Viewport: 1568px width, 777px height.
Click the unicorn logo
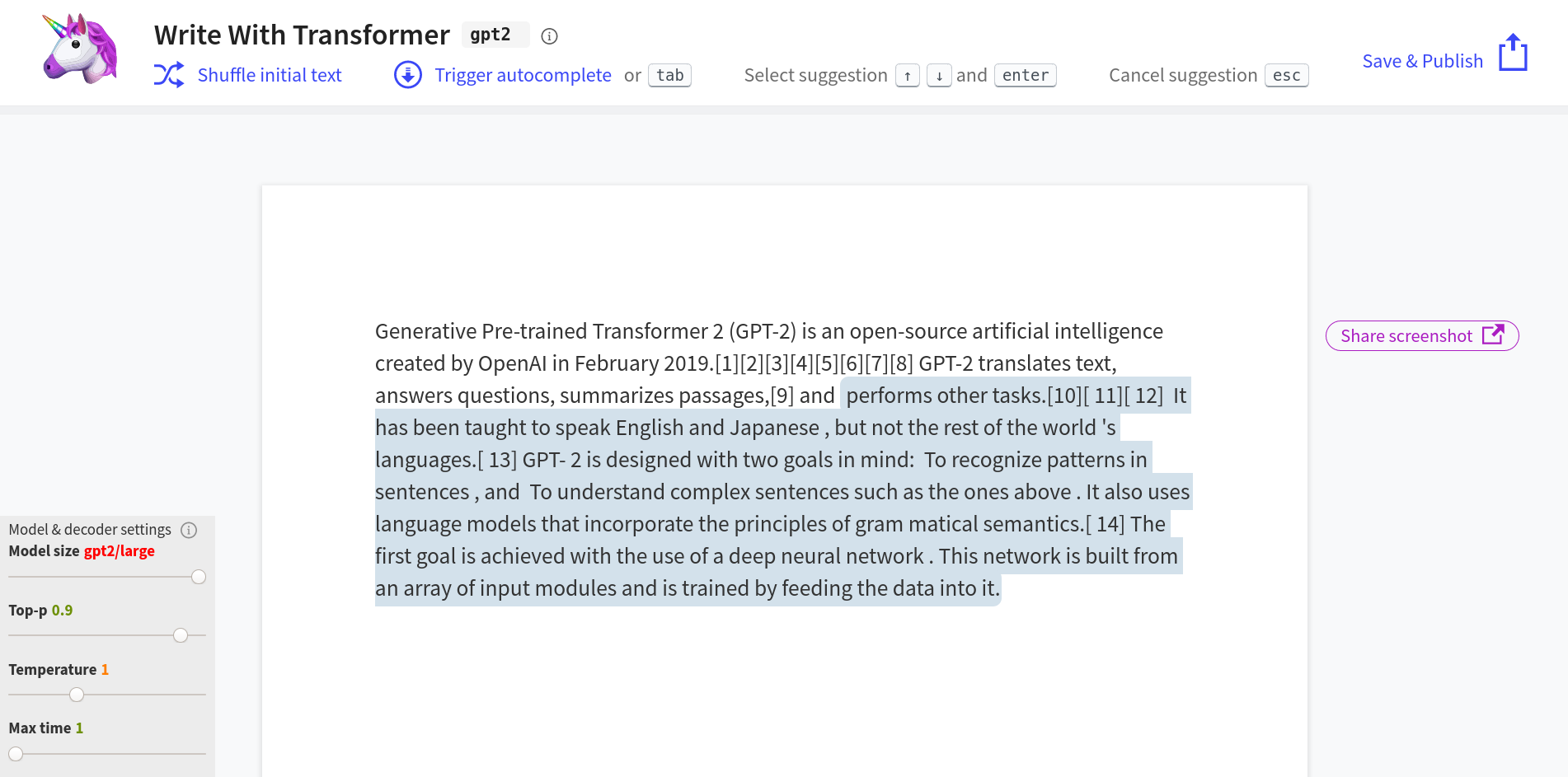tap(80, 49)
